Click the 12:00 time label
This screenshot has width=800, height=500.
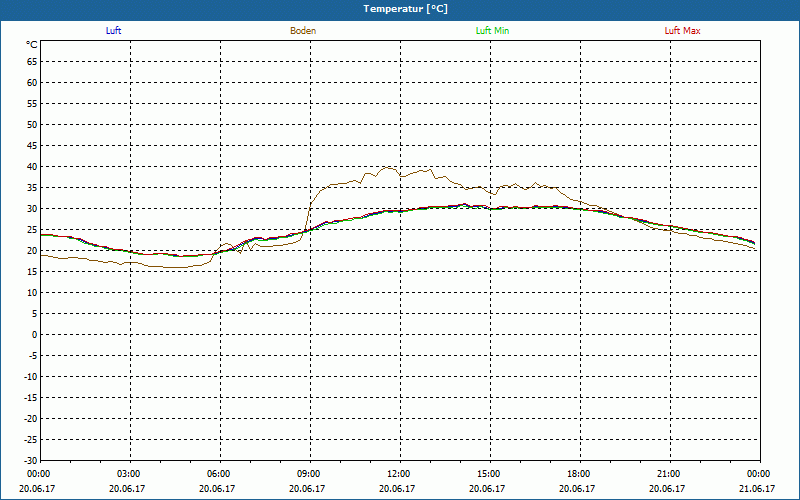pos(398,474)
